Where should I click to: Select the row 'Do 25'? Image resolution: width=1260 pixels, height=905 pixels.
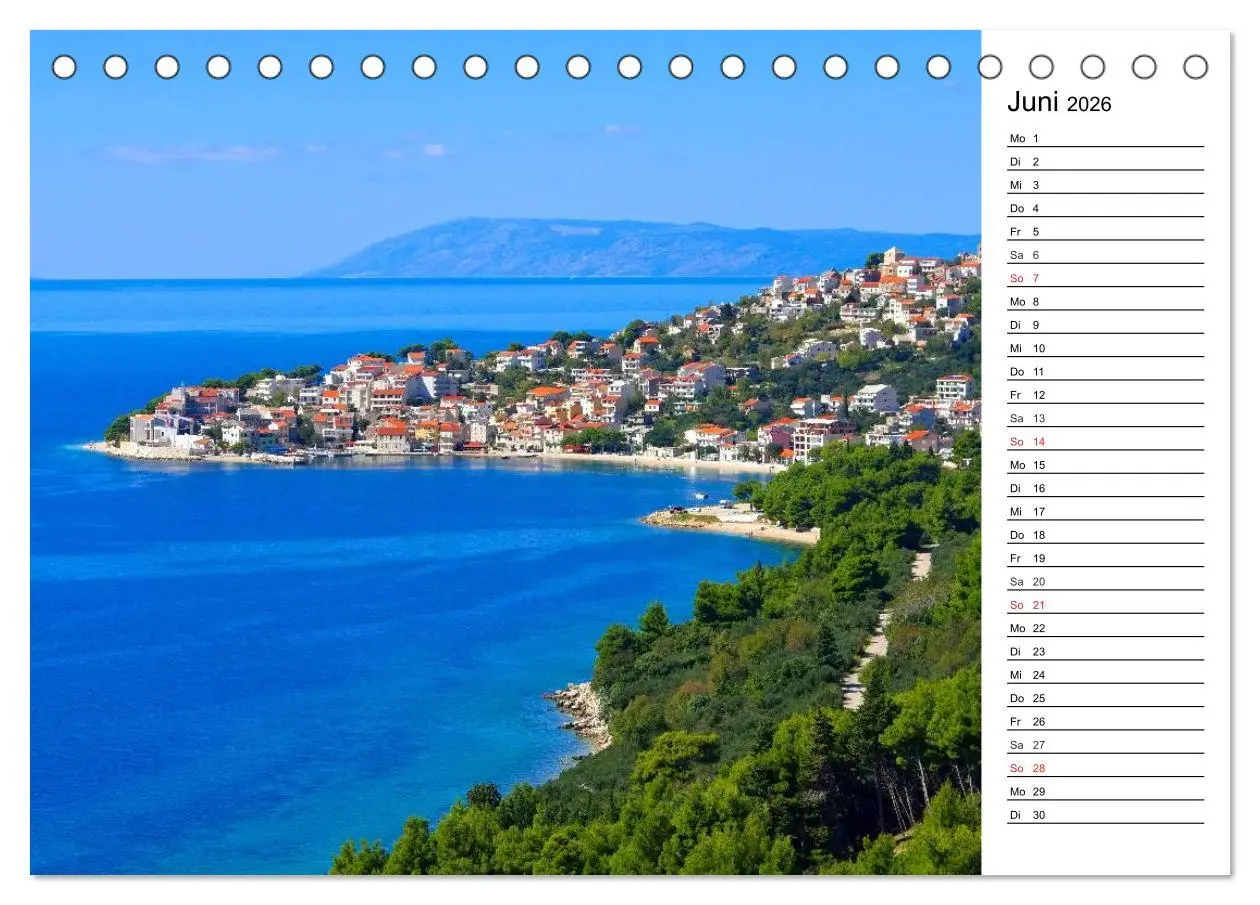click(1105, 698)
